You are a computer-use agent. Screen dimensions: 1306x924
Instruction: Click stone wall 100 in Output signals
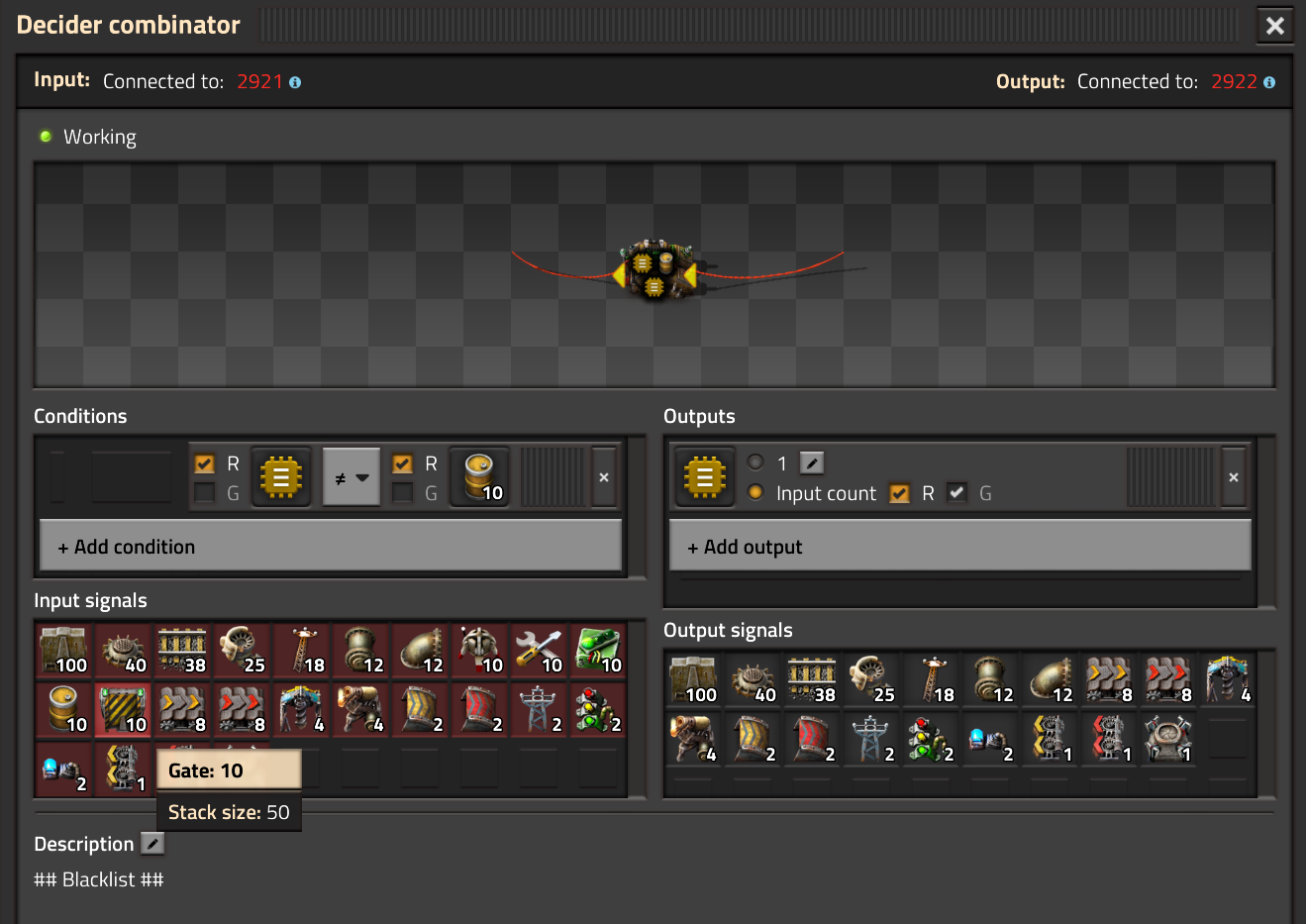tap(693, 680)
